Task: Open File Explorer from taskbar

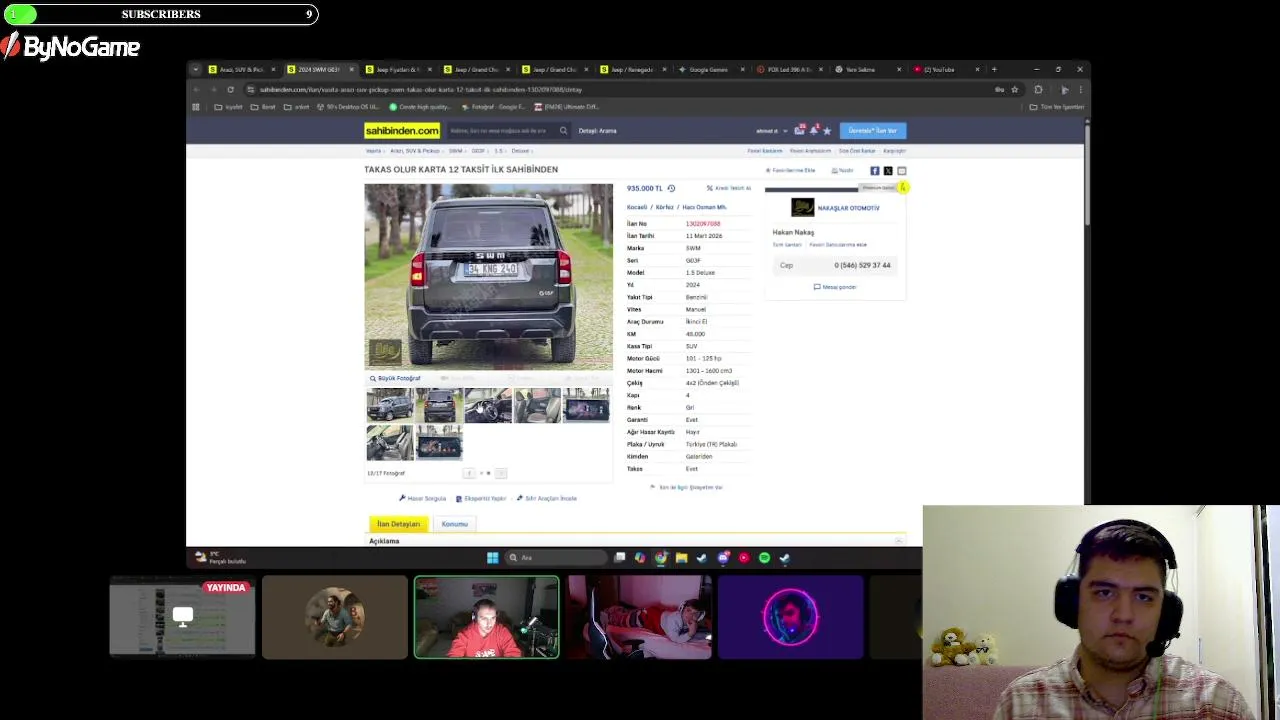Action: click(x=681, y=558)
